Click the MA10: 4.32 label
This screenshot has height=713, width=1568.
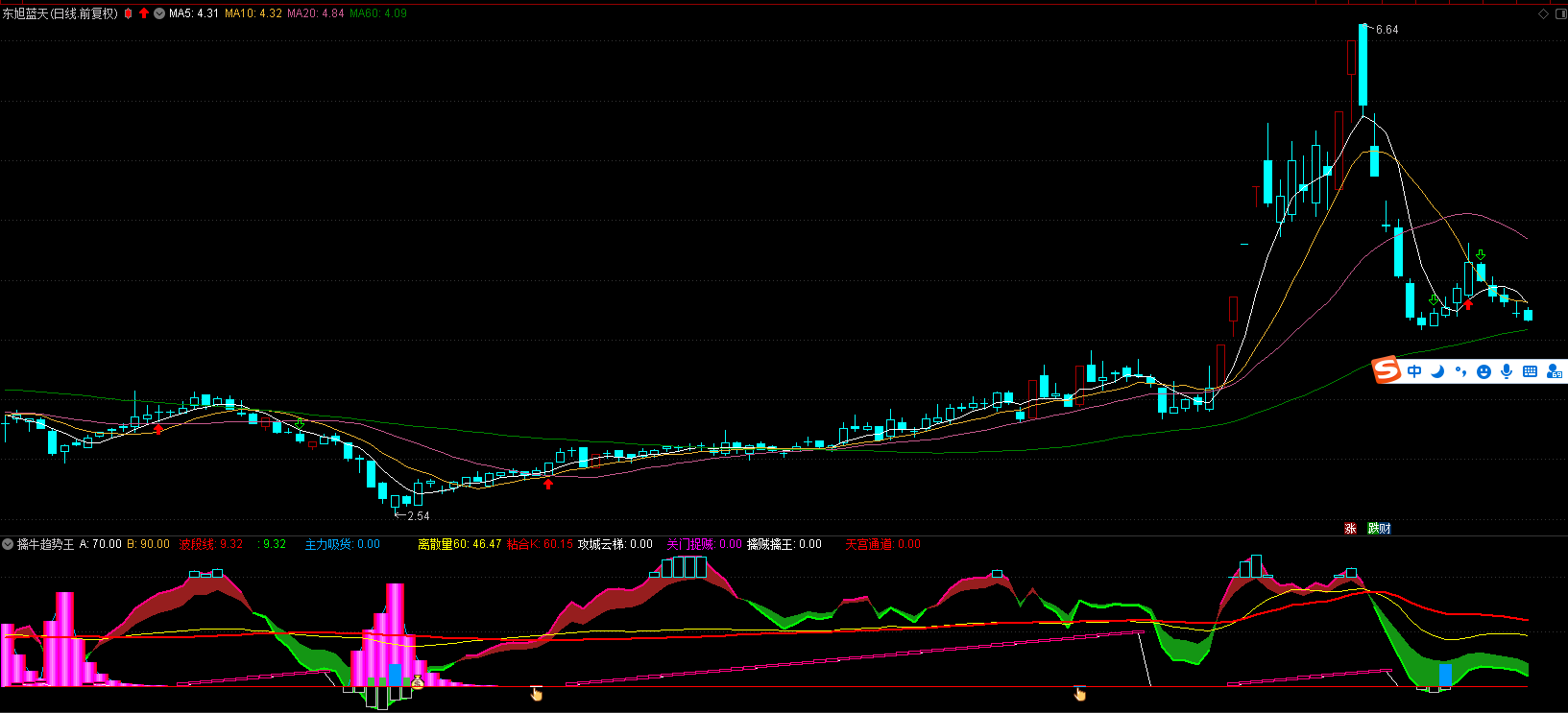pos(253,13)
